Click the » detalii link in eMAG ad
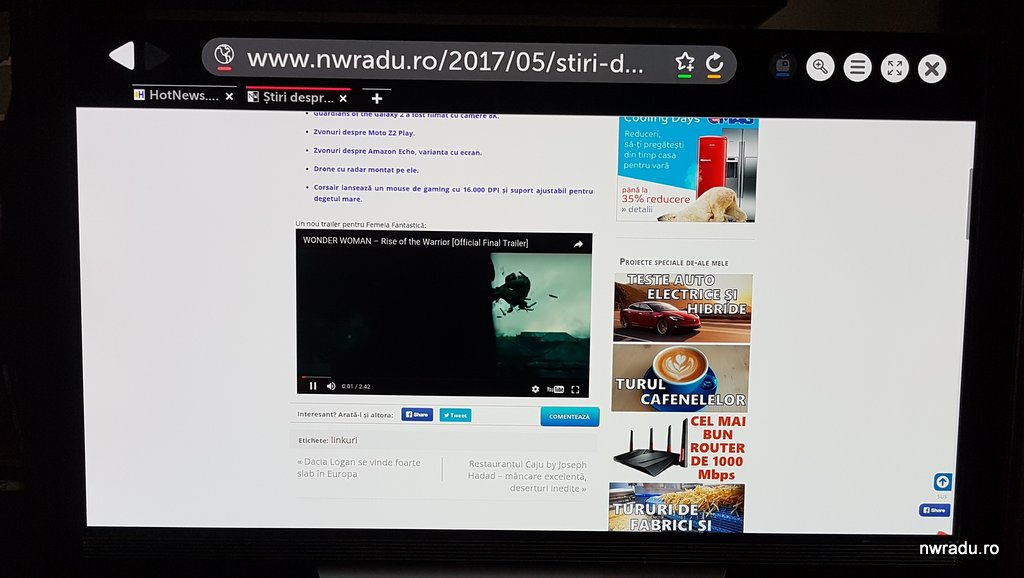Image resolution: width=1024 pixels, height=578 pixels. coord(637,210)
